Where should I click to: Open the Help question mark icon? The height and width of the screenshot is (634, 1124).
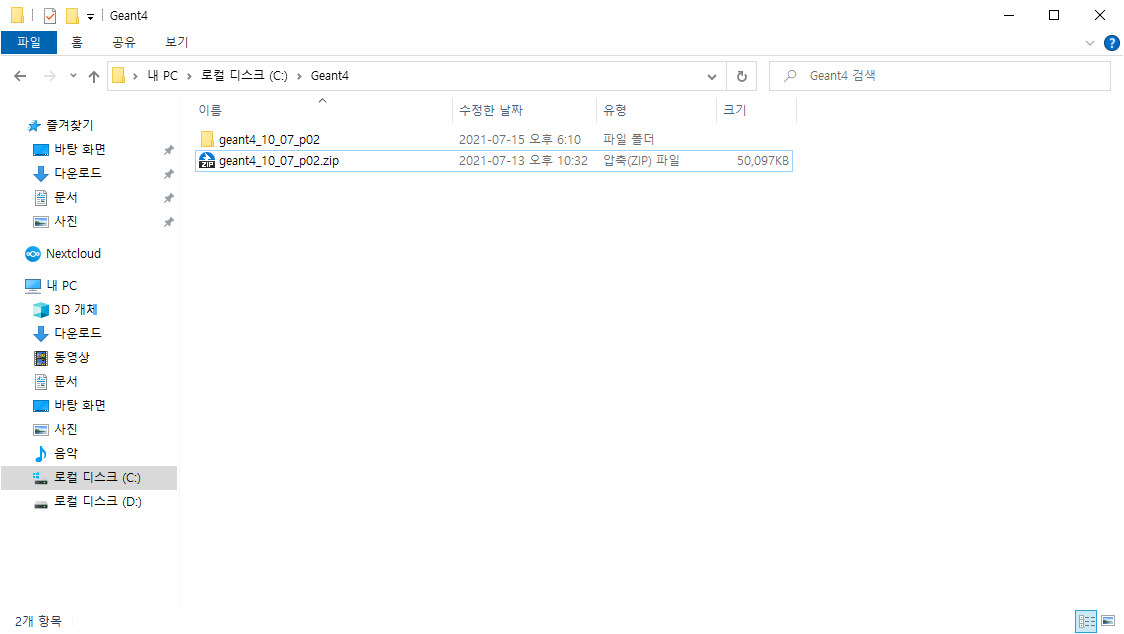[x=1111, y=43]
